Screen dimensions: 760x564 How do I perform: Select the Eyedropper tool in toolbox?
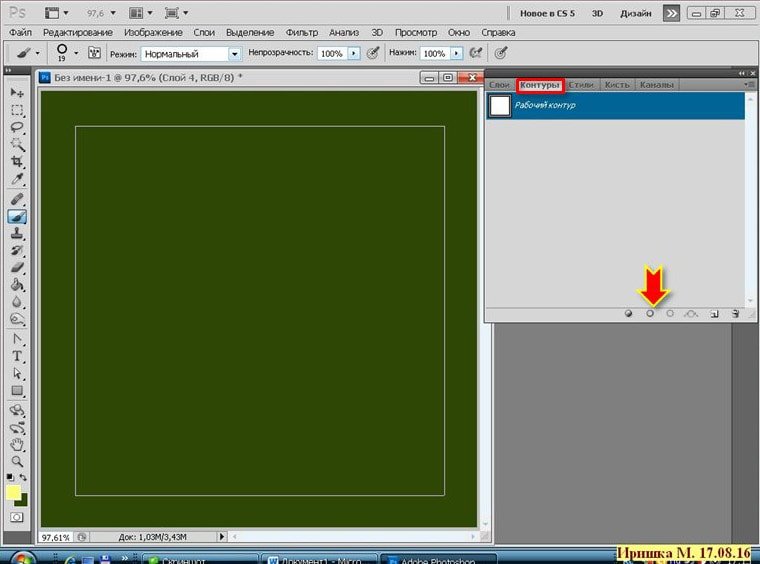[x=17, y=179]
